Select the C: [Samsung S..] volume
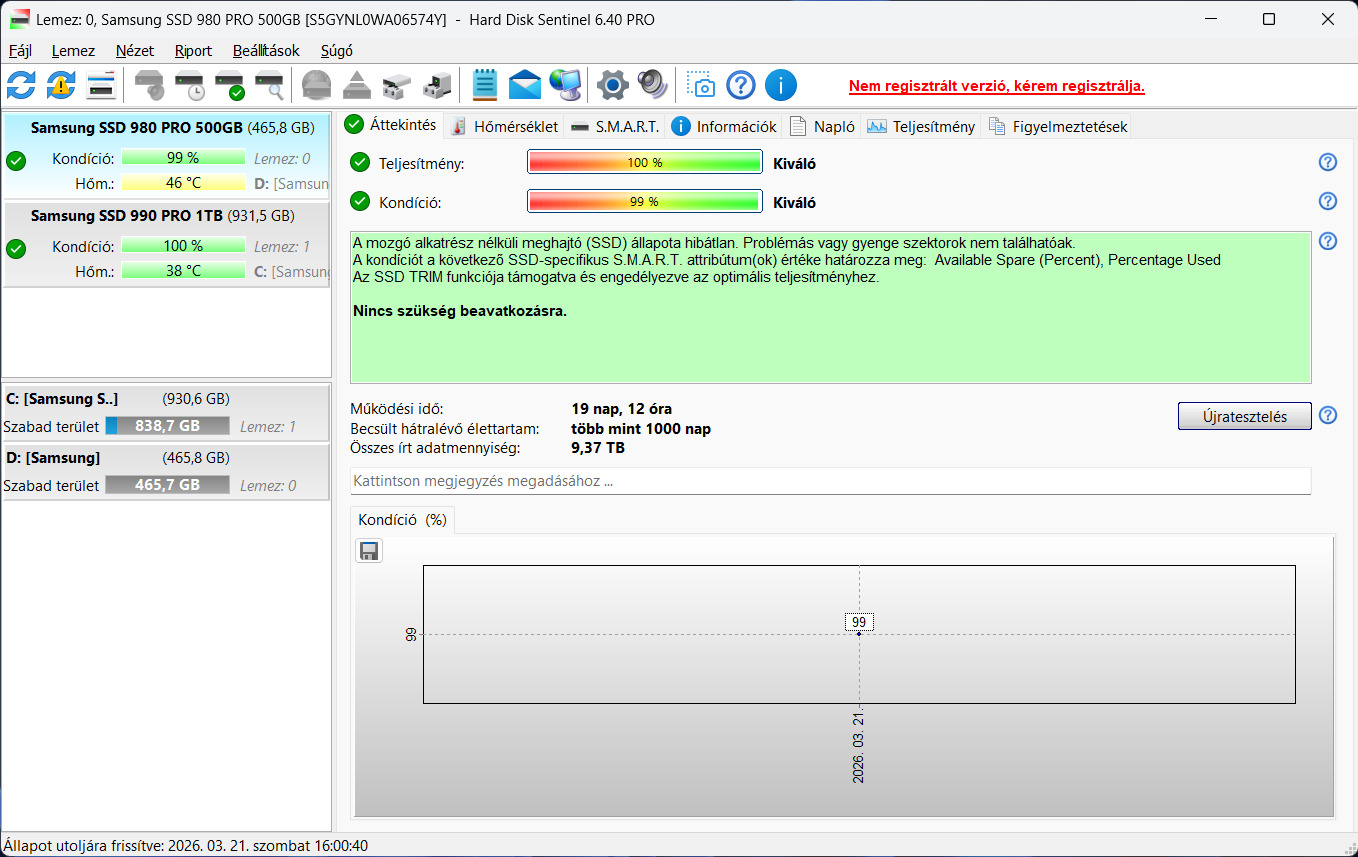This screenshot has height=857, width=1358. click(x=166, y=412)
